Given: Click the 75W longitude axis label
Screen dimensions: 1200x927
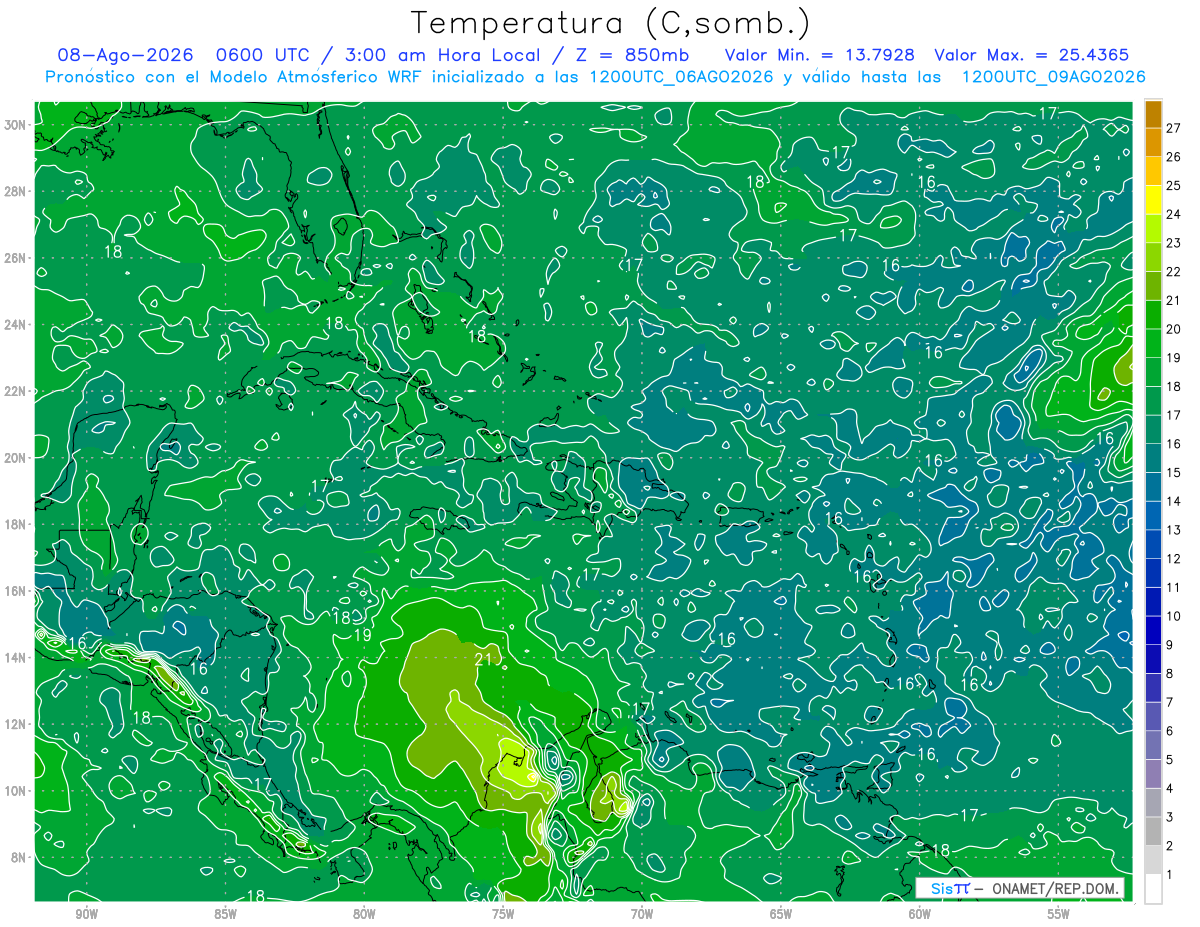Looking at the screenshot, I should click(x=503, y=914).
